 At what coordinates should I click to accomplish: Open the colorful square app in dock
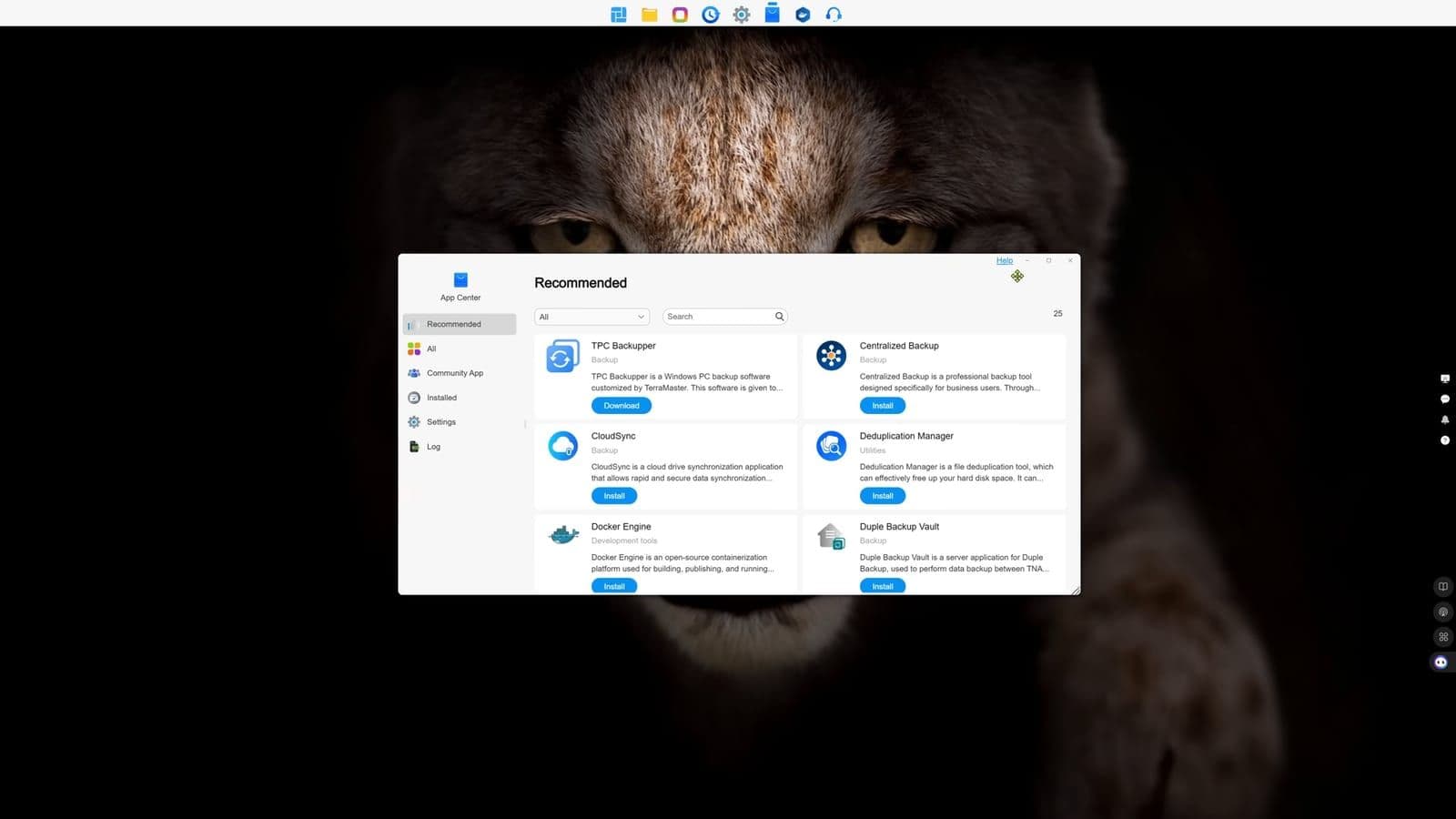[x=680, y=15]
